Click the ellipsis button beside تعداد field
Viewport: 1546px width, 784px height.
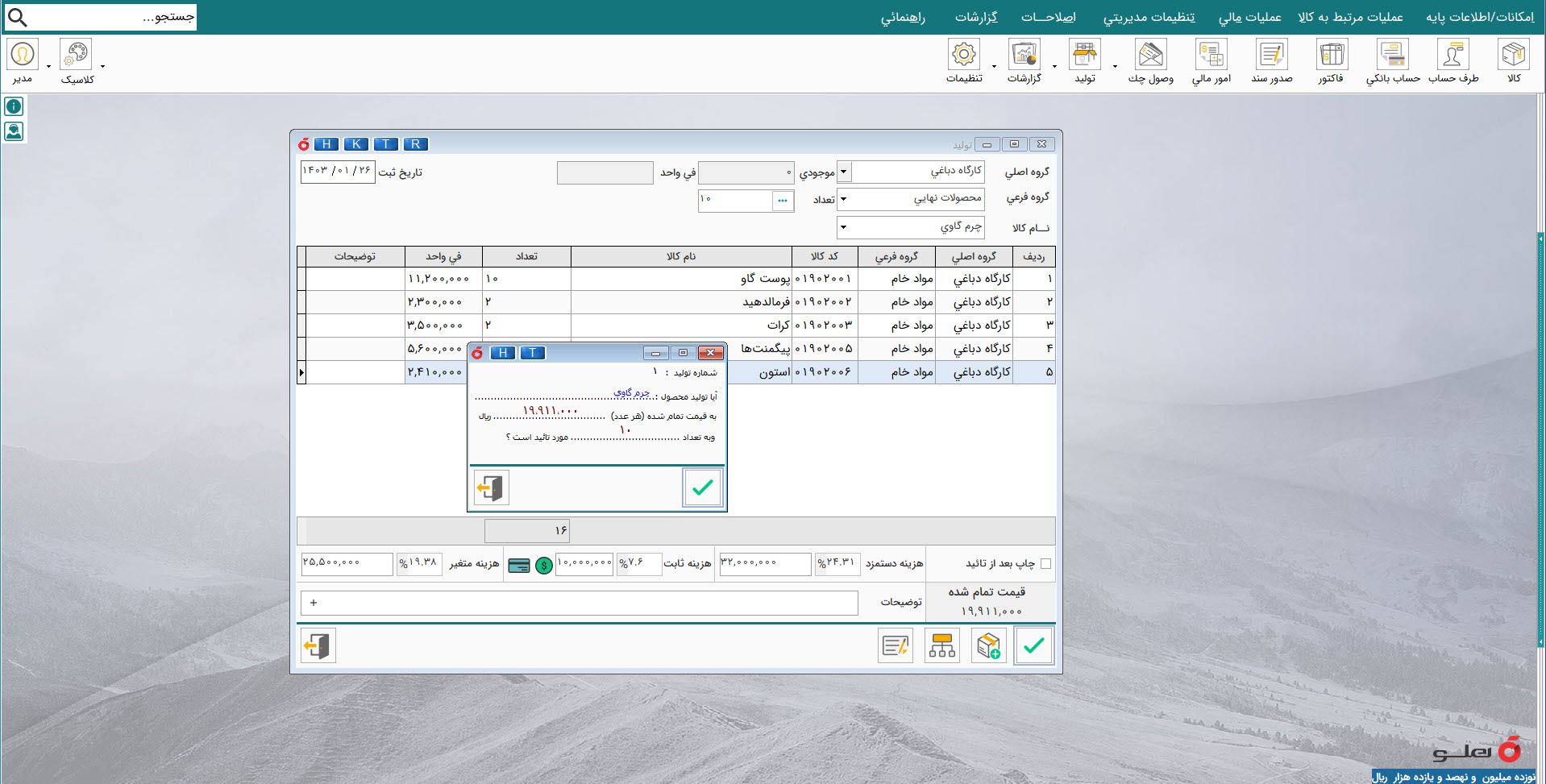click(783, 201)
